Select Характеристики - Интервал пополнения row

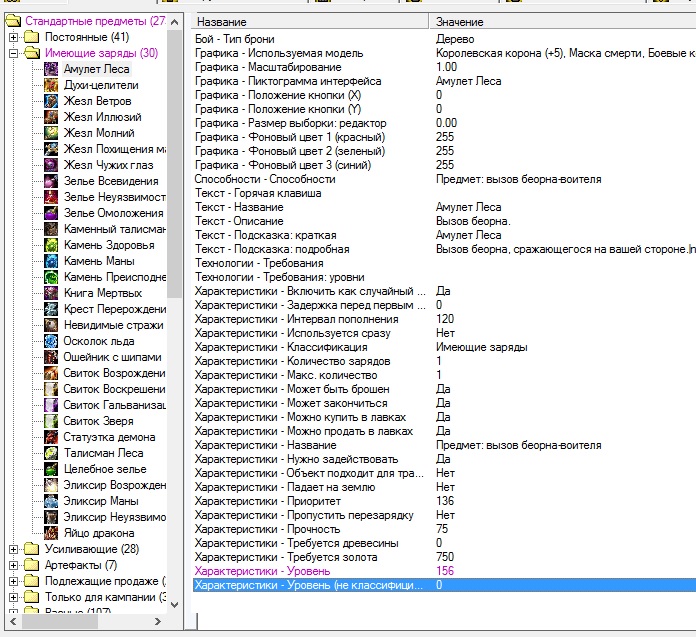tap(444, 319)
